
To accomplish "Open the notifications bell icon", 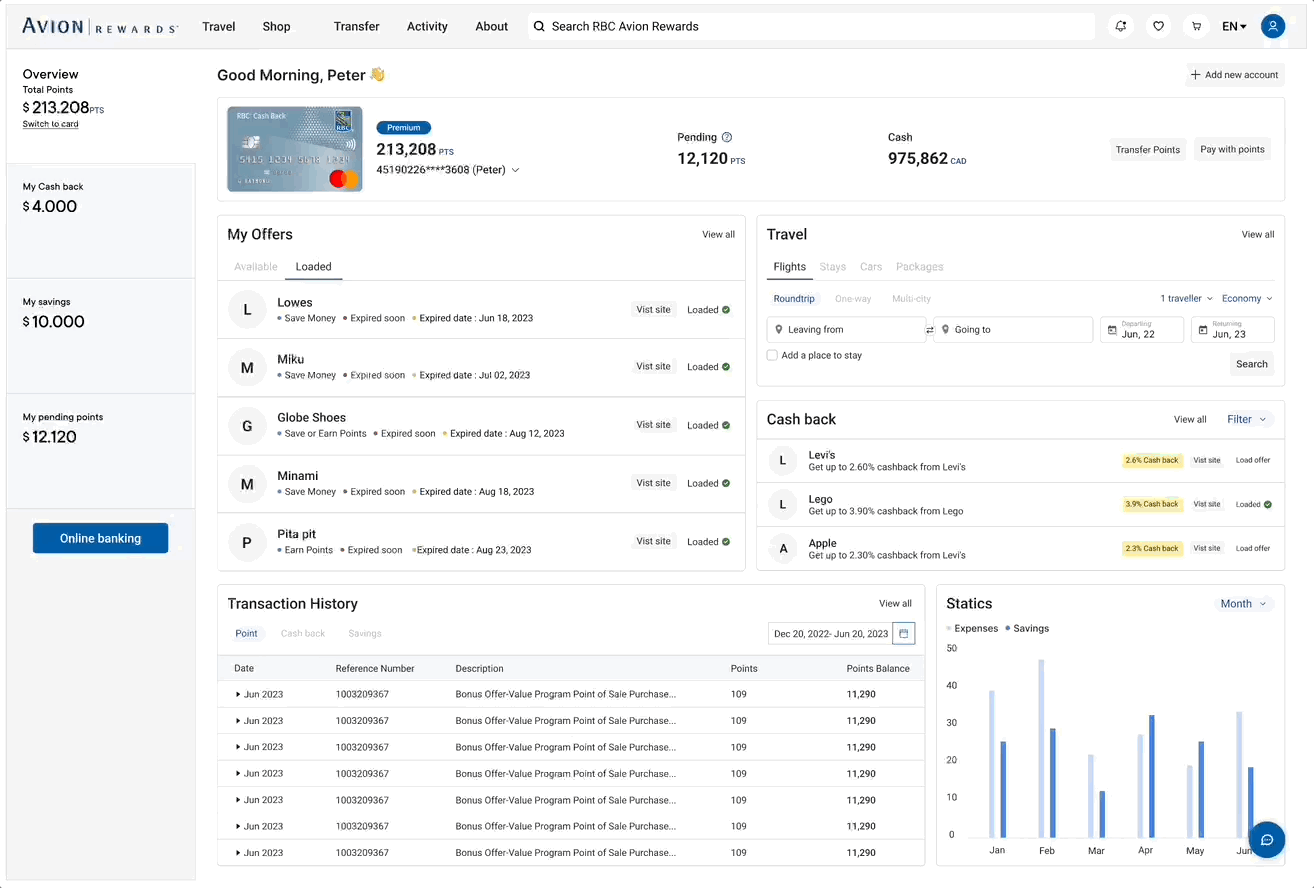I will tap(1121, 27).
